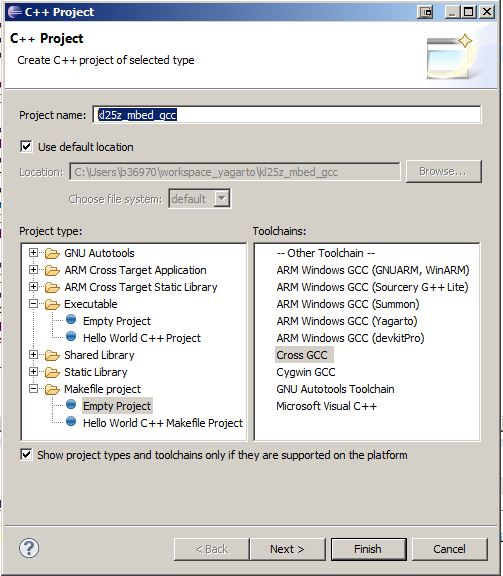Expand the Shared Library tree node
The width and height of the screenshot is (503, 576).
(33, 354)
